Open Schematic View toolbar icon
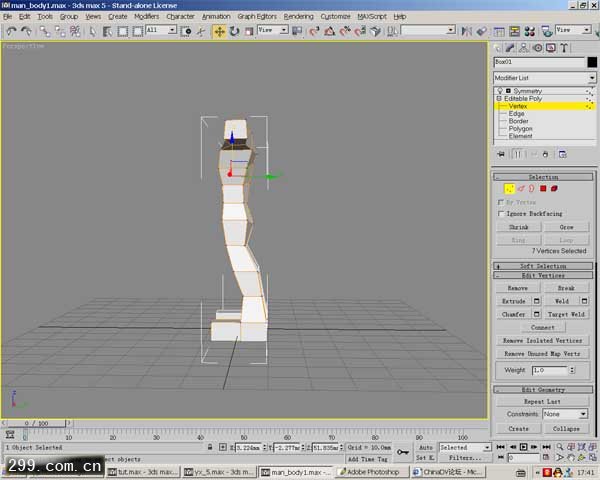The height and width of the screenshot is (480, 600). 514,31
